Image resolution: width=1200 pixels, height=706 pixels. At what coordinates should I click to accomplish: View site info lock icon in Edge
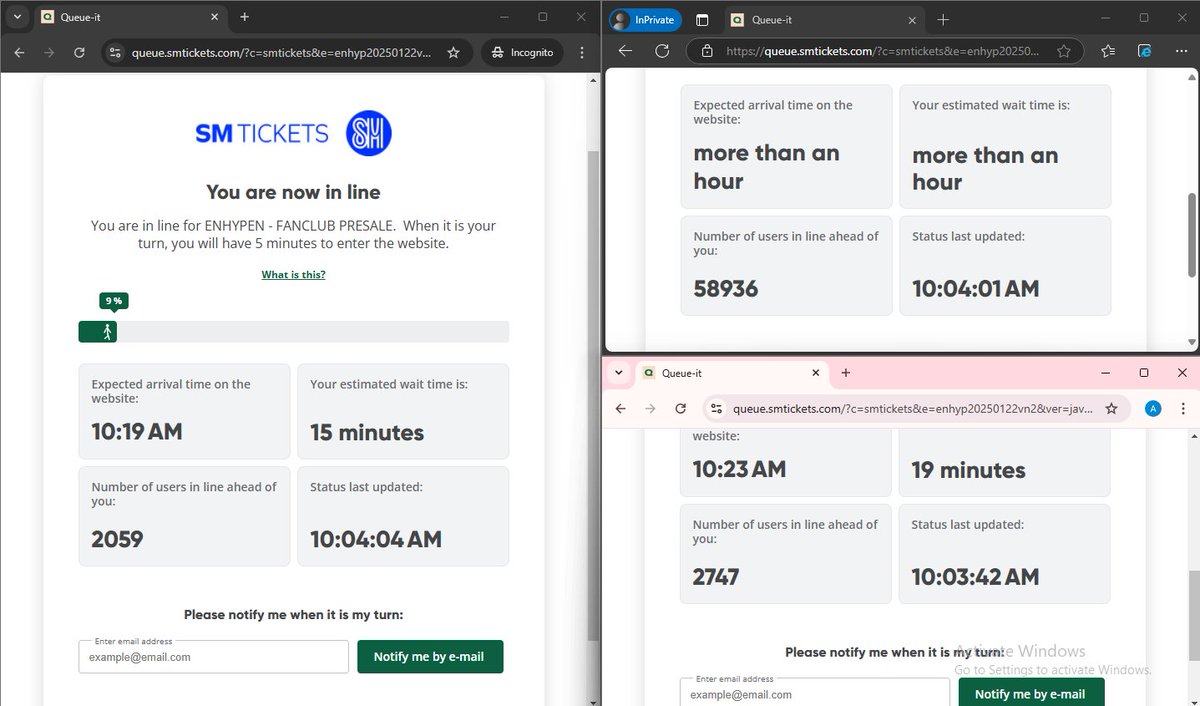click(707, 51)
